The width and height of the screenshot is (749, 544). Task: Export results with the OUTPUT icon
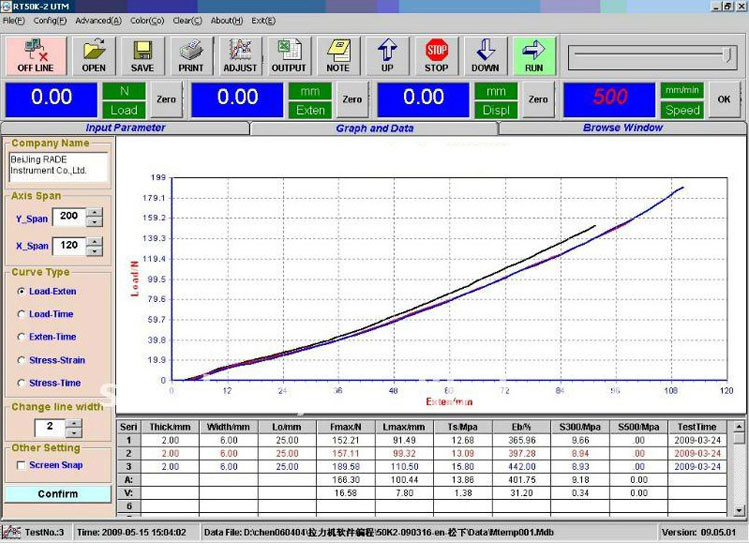click(x=289, y=55)
